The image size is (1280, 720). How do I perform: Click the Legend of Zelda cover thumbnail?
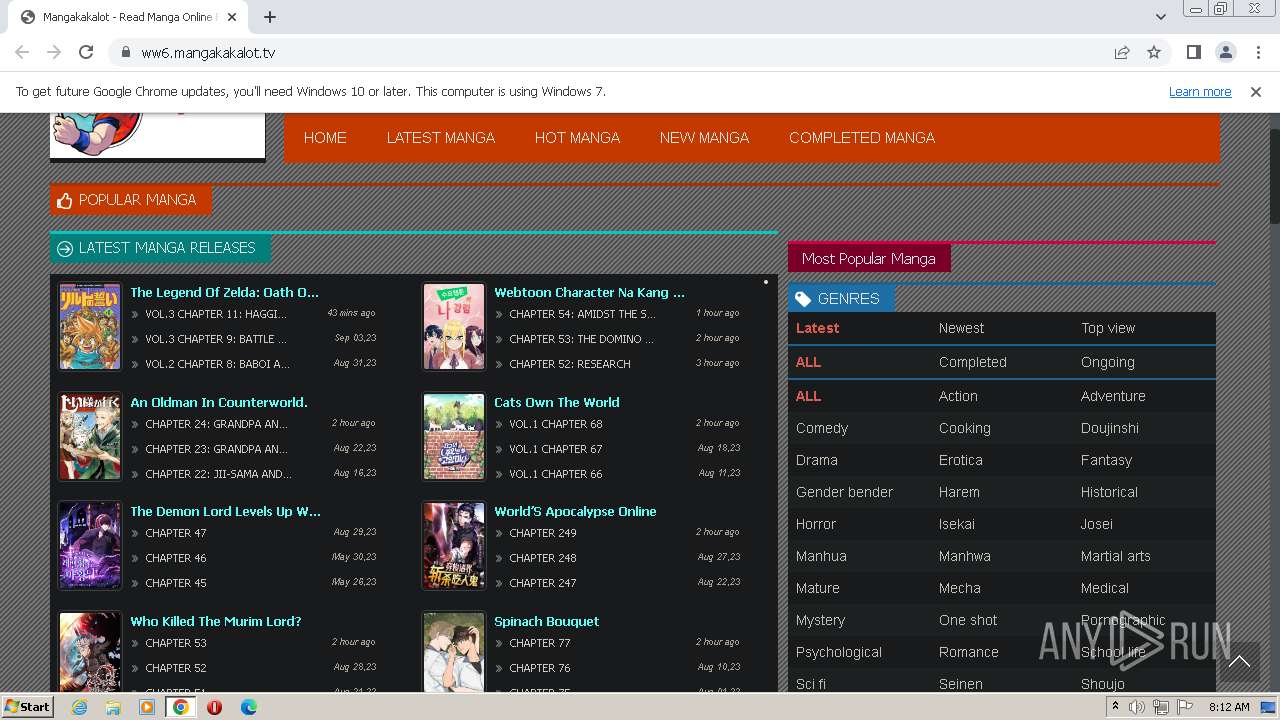(x=90, y=326)
